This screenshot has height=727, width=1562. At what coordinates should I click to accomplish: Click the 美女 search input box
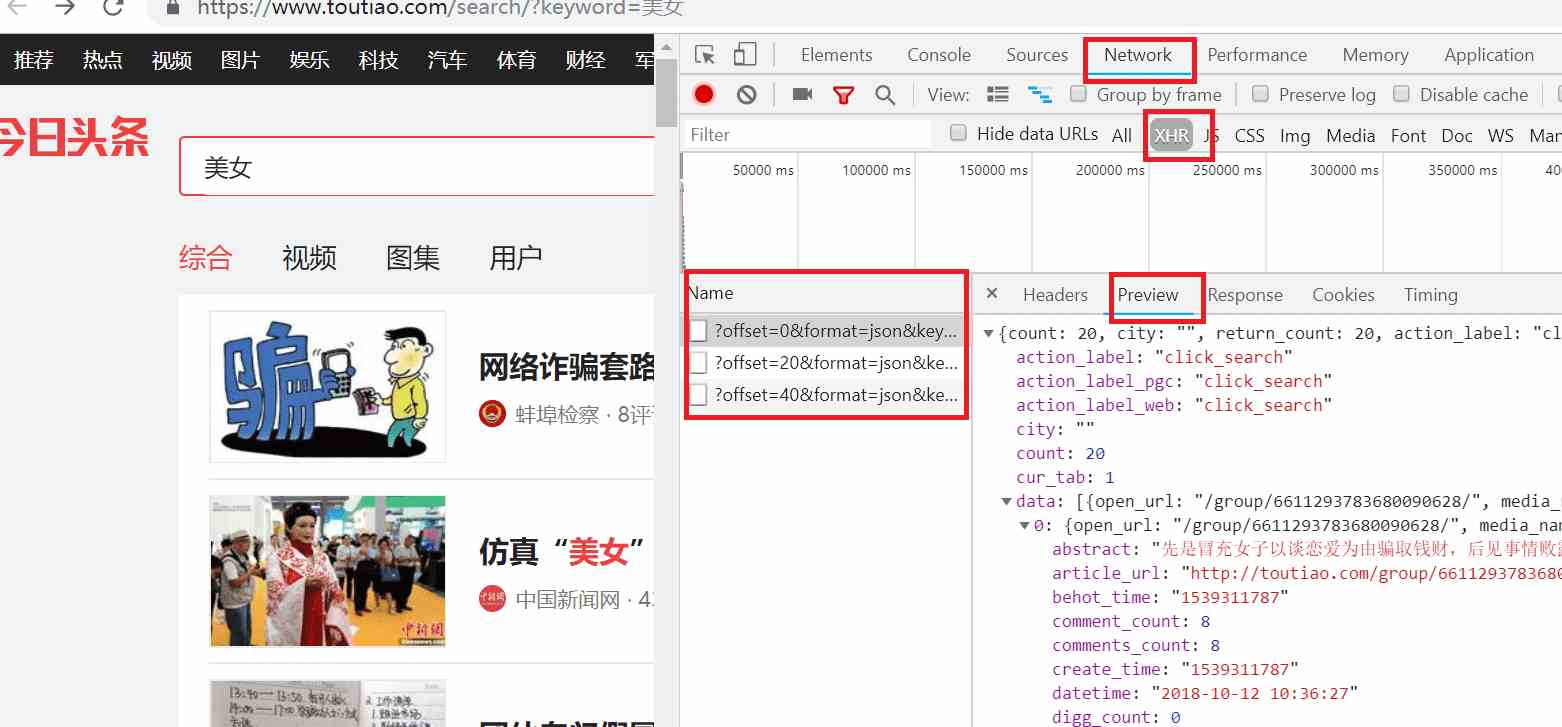coord(417,167)
